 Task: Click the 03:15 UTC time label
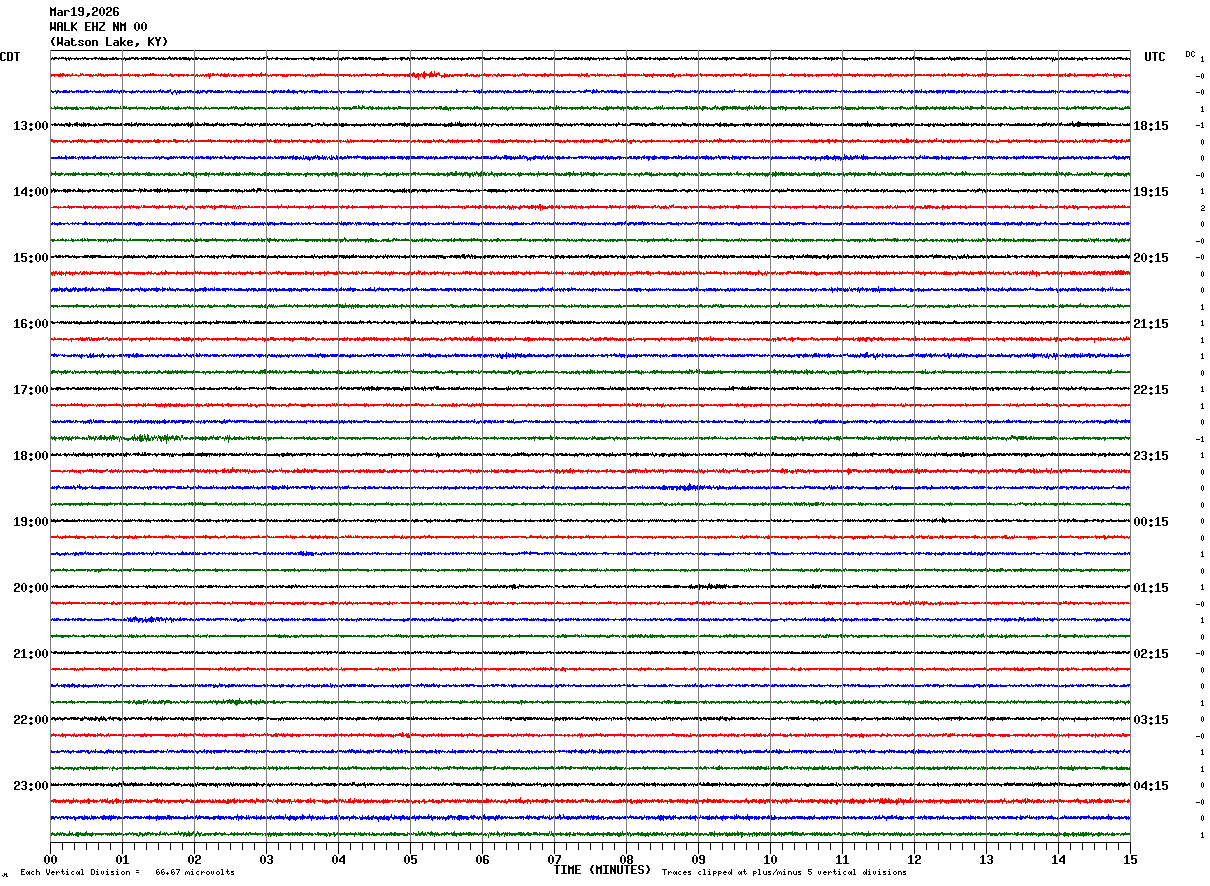pyautogui.click(x=1150, y=720)
